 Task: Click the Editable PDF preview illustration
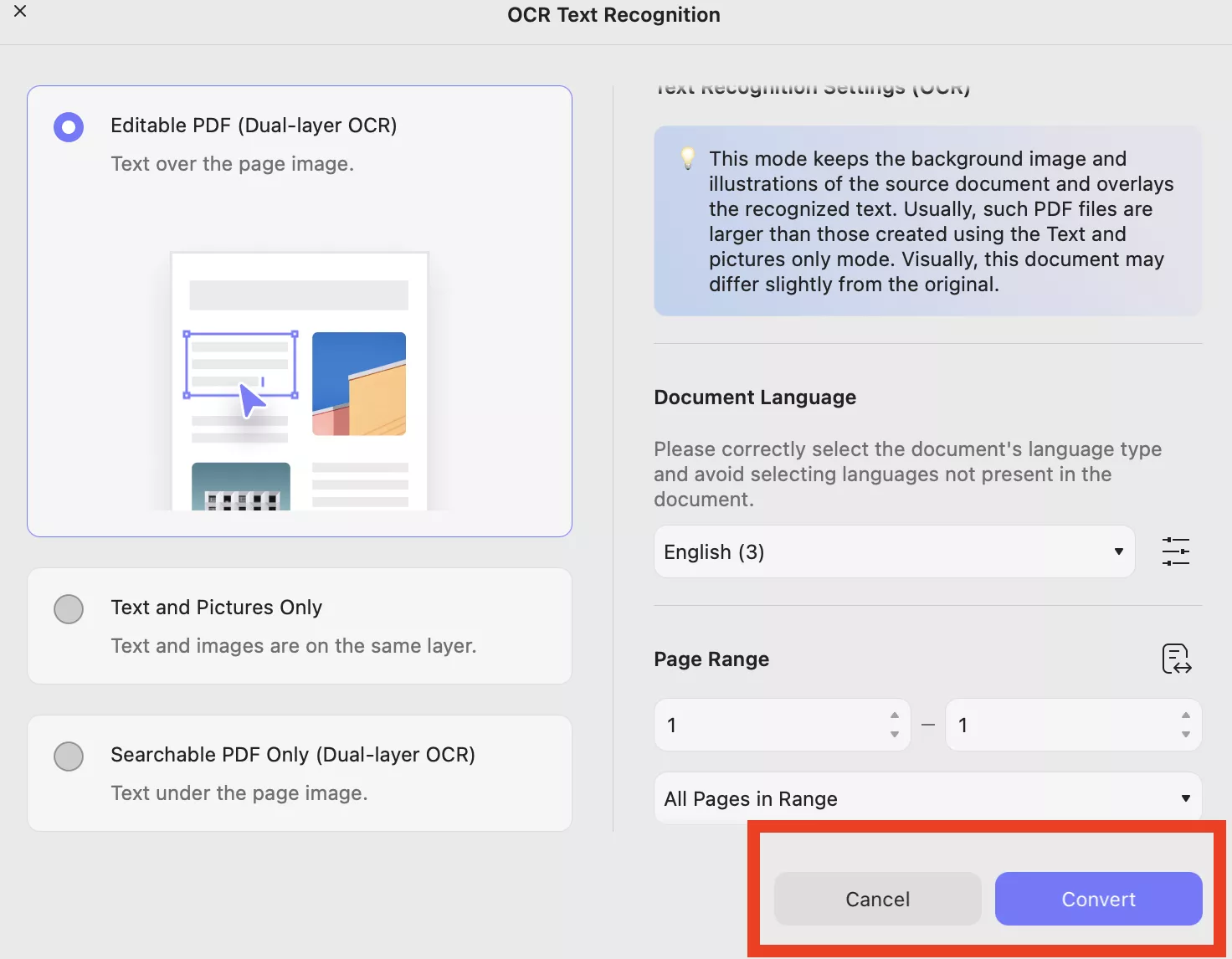pyautogui.click(x=299, y=381)
